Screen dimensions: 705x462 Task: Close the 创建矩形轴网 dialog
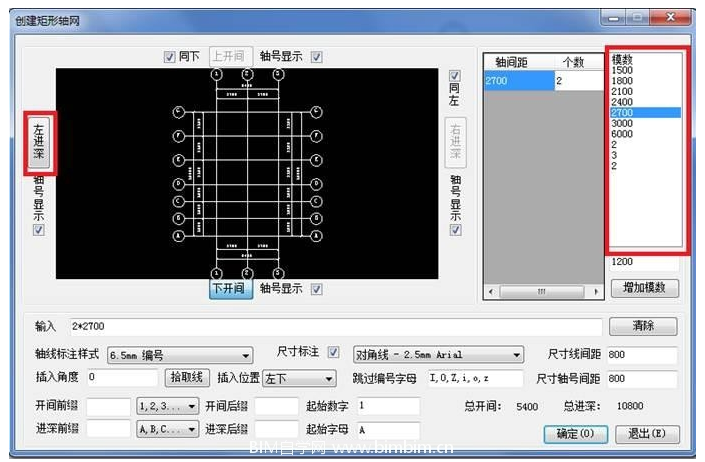pos(670,18)
